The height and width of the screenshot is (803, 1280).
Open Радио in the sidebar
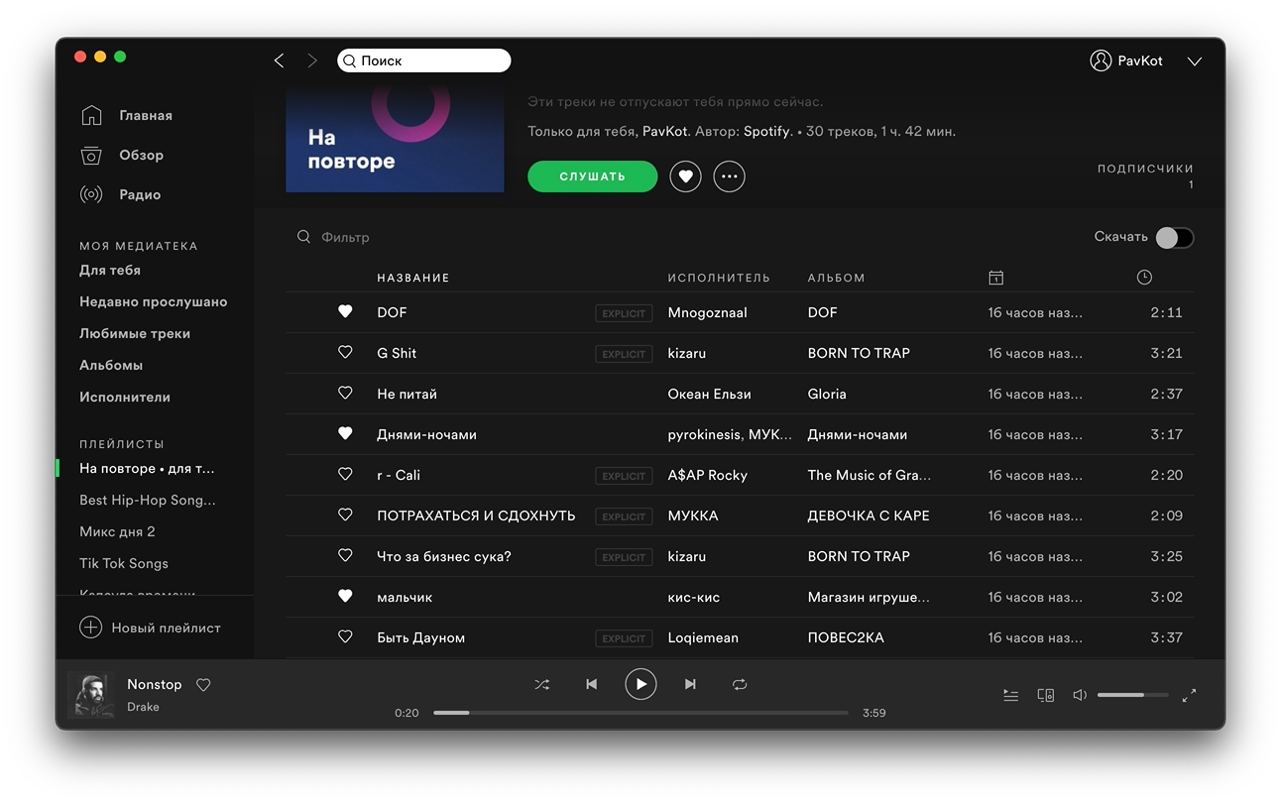140,194
